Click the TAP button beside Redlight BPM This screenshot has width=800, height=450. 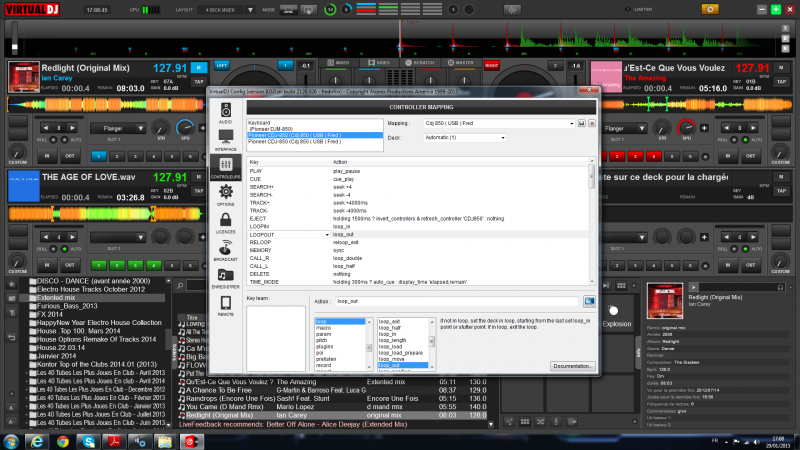click(197, 80)
